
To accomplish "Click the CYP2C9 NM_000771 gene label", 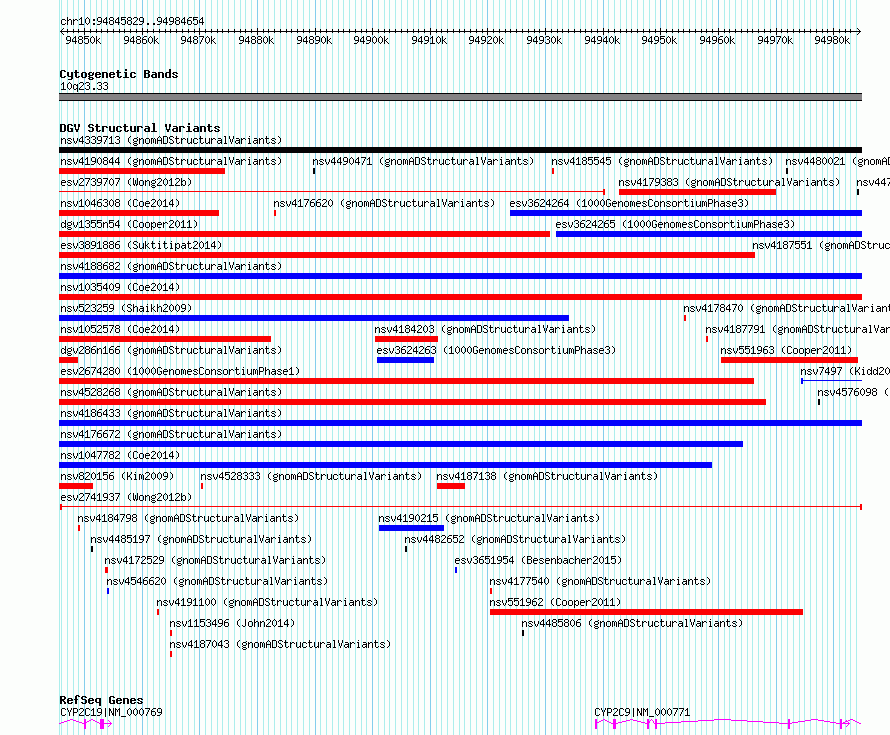I will 643,712.
